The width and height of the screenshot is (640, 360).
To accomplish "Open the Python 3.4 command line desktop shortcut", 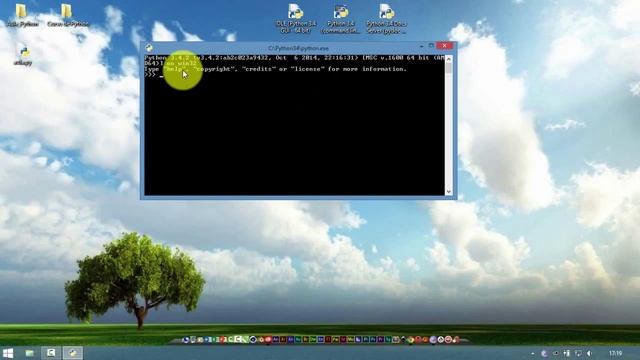I will click(x=340, y=19).
